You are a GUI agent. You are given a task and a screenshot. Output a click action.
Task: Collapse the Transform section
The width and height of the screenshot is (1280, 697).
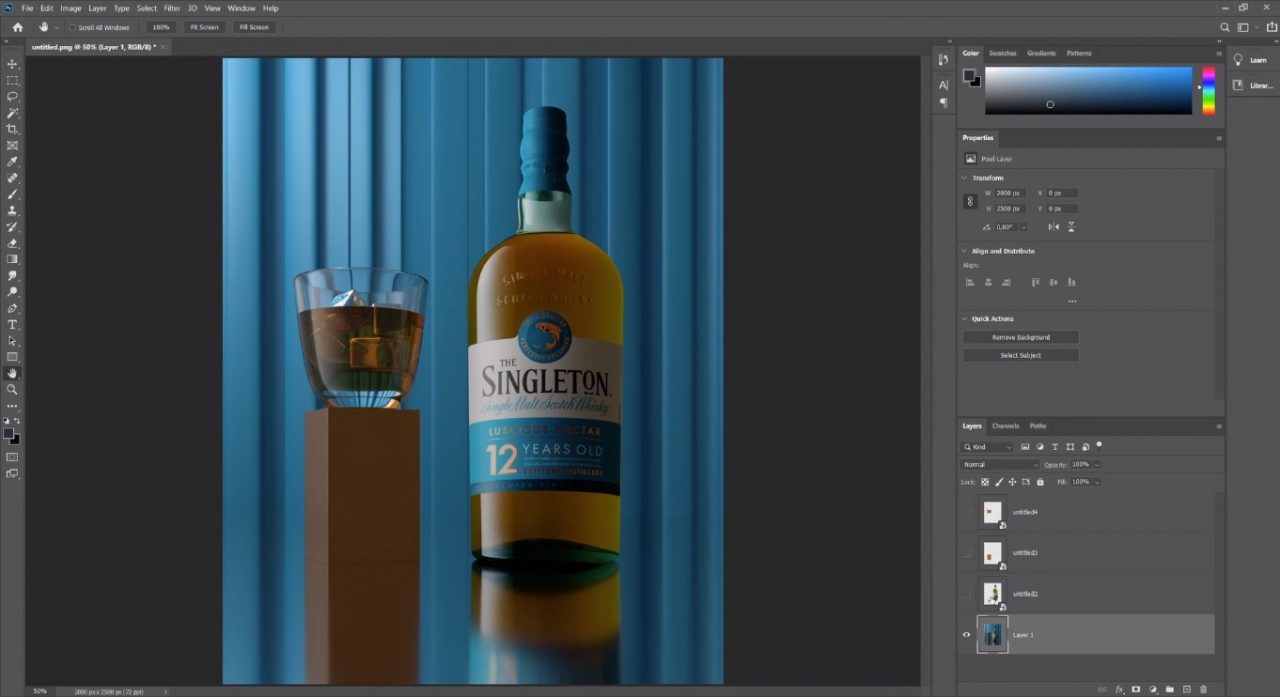(964, 178)
